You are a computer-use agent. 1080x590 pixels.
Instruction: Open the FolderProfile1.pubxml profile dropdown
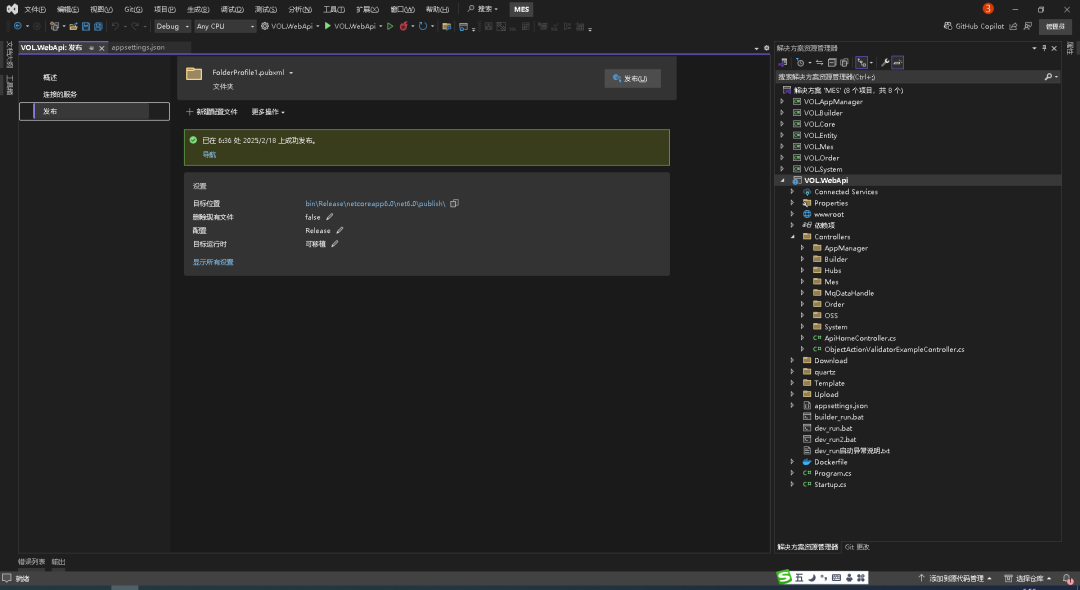tap(291, 73)
